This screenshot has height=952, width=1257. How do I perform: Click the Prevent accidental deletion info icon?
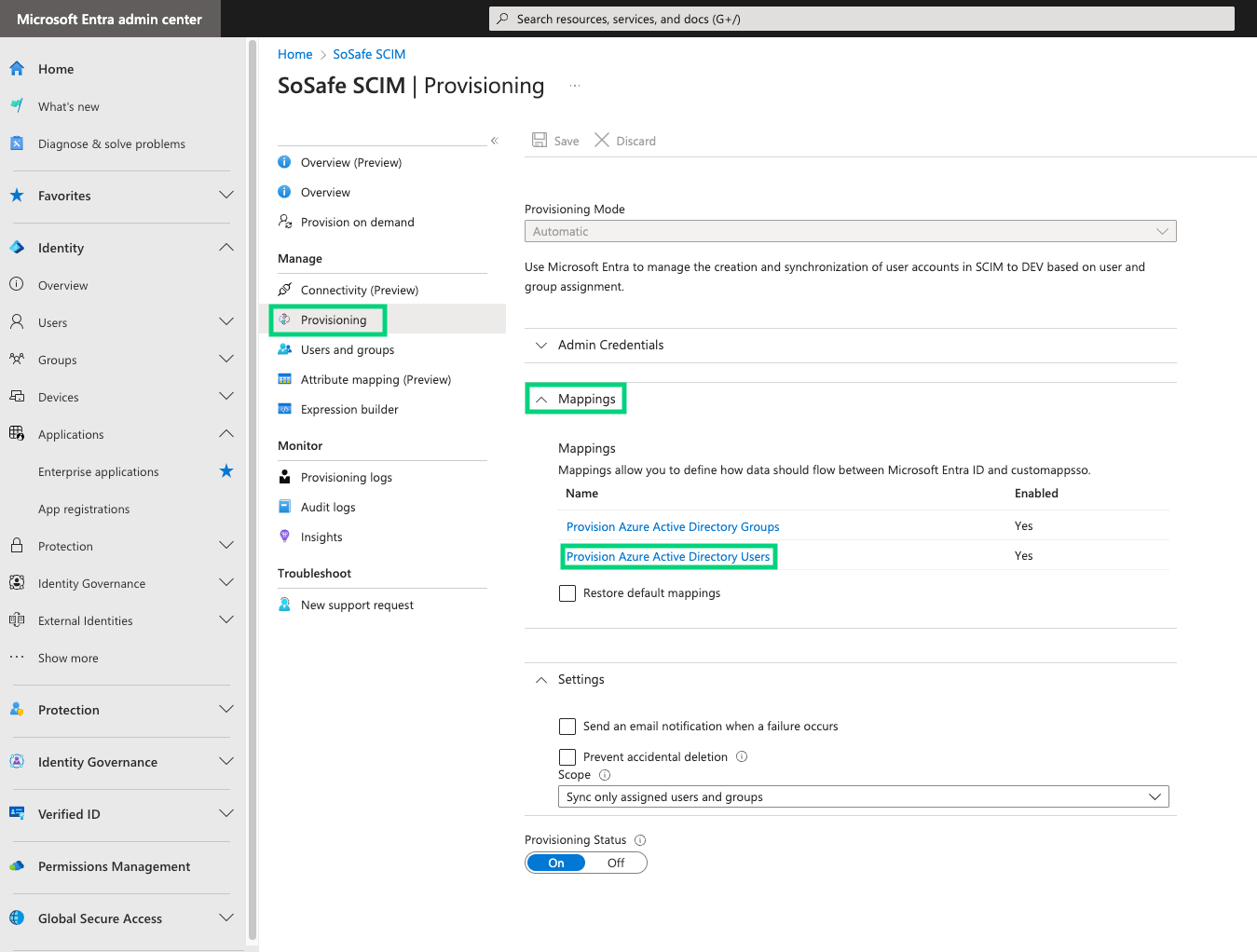point(742,756)
